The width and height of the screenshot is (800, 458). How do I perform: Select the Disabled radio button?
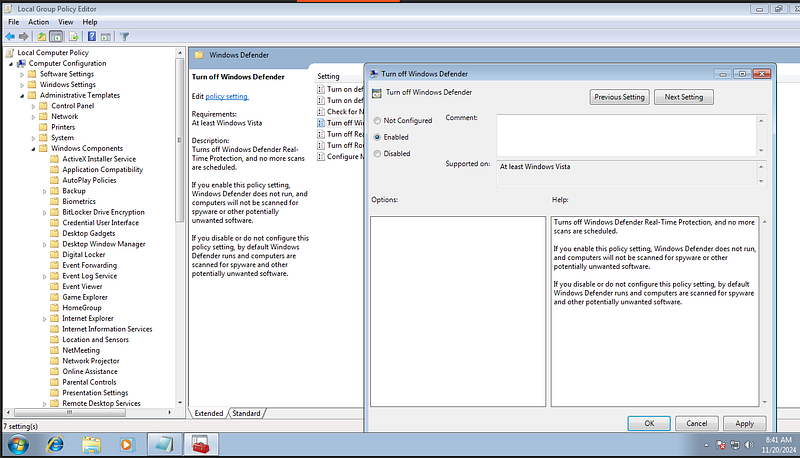pyautogui.click(x=377, y=154)
